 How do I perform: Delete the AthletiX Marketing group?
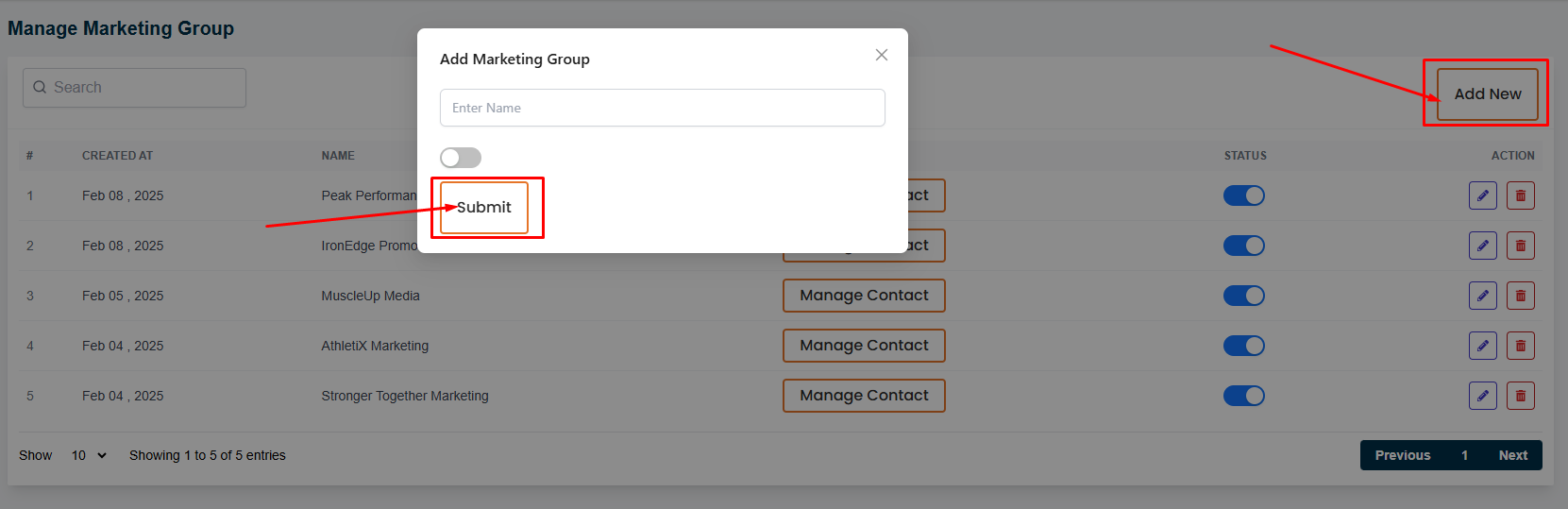1520,346
